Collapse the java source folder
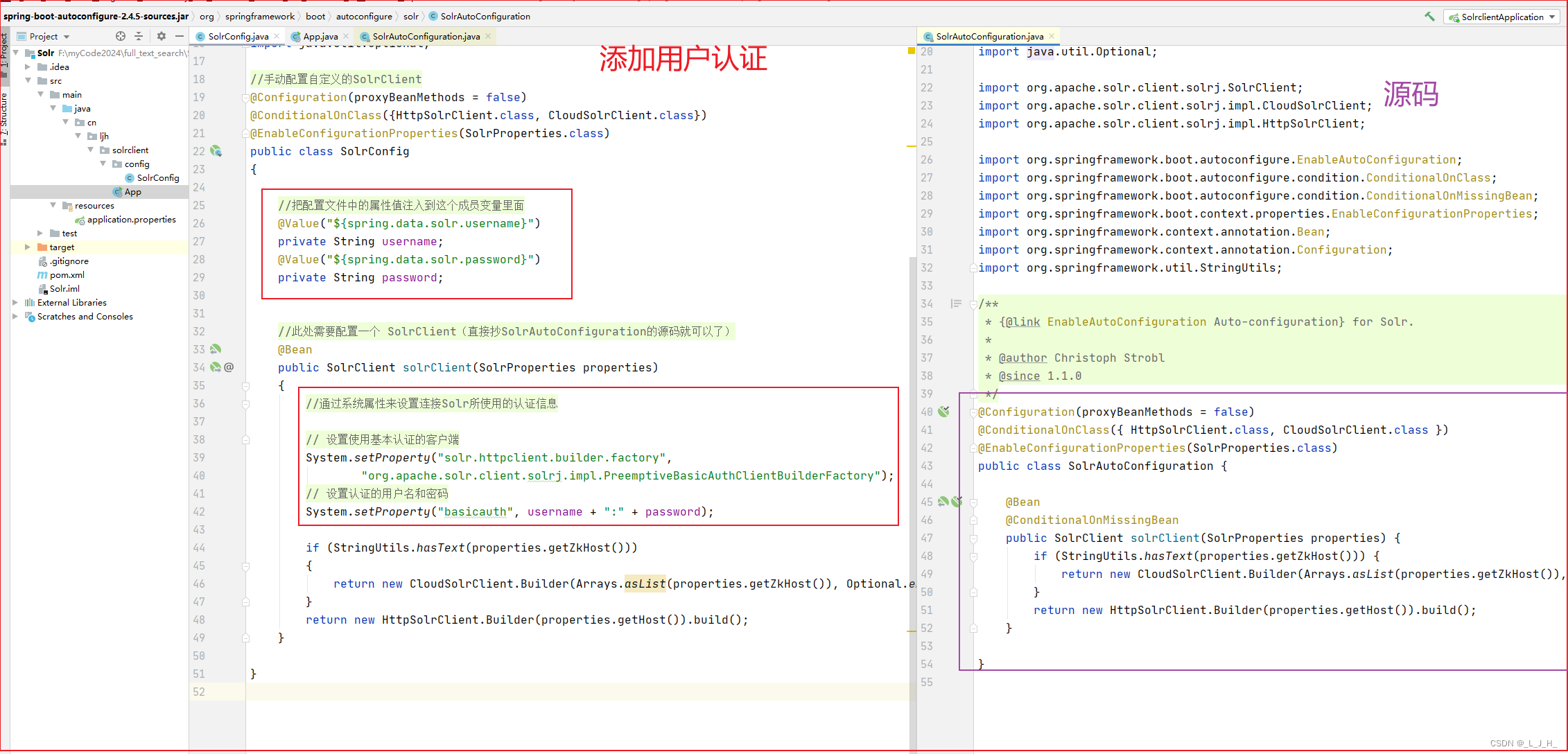Image resolution: width=1568 pixels, height=754 pixels. point(53,108)
